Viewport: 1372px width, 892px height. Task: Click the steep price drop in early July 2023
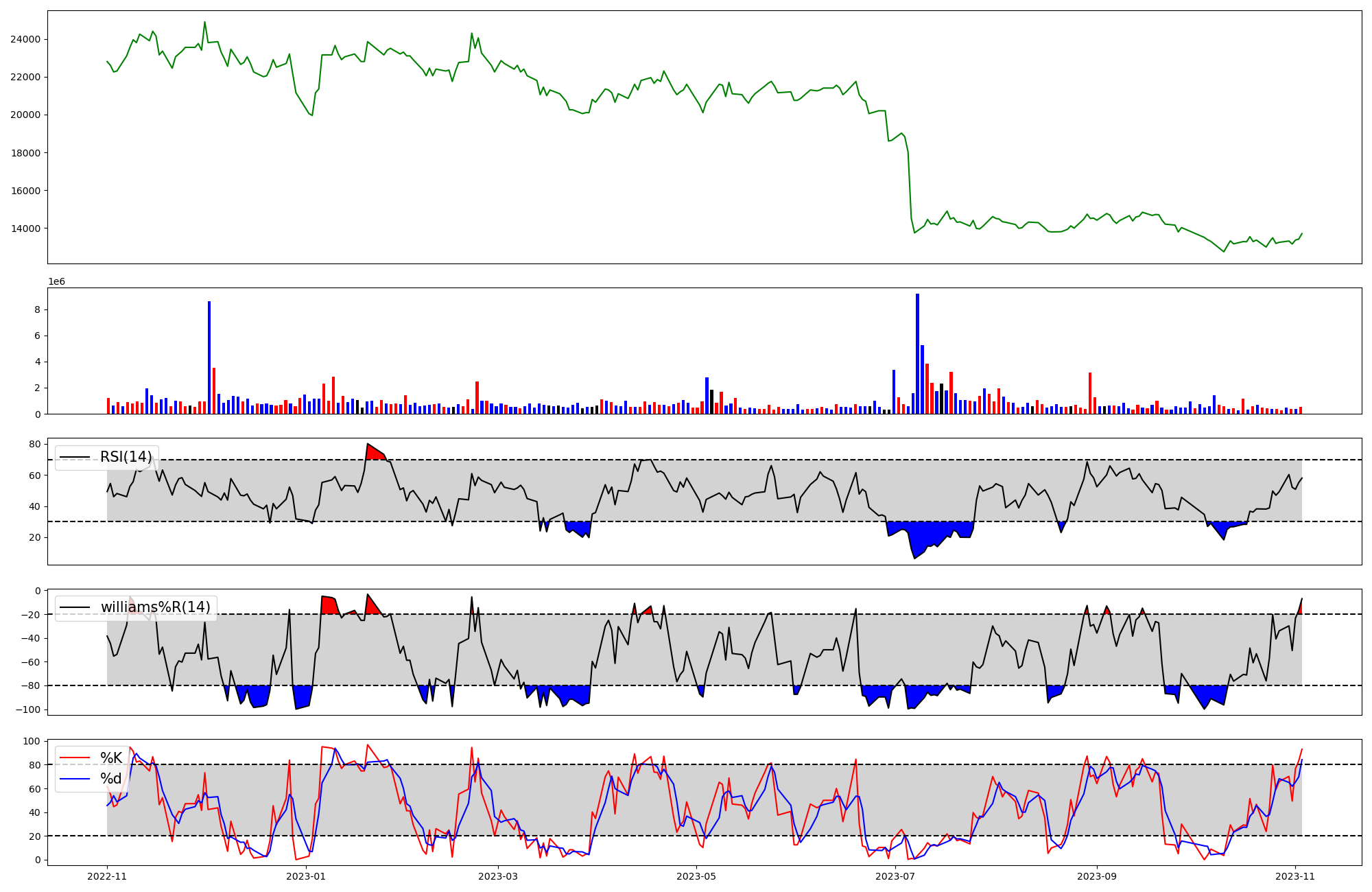coord(910,185)
